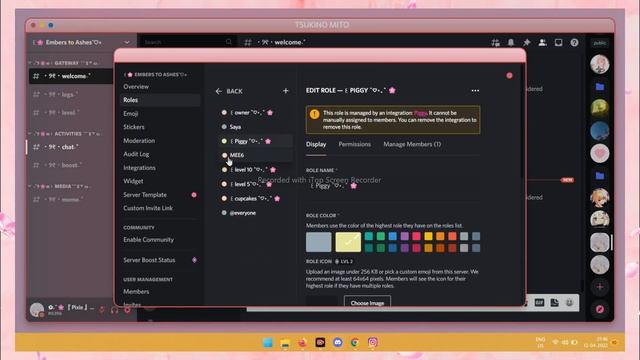
Task: Close server settings with the pink circle button
Action: 509,76
